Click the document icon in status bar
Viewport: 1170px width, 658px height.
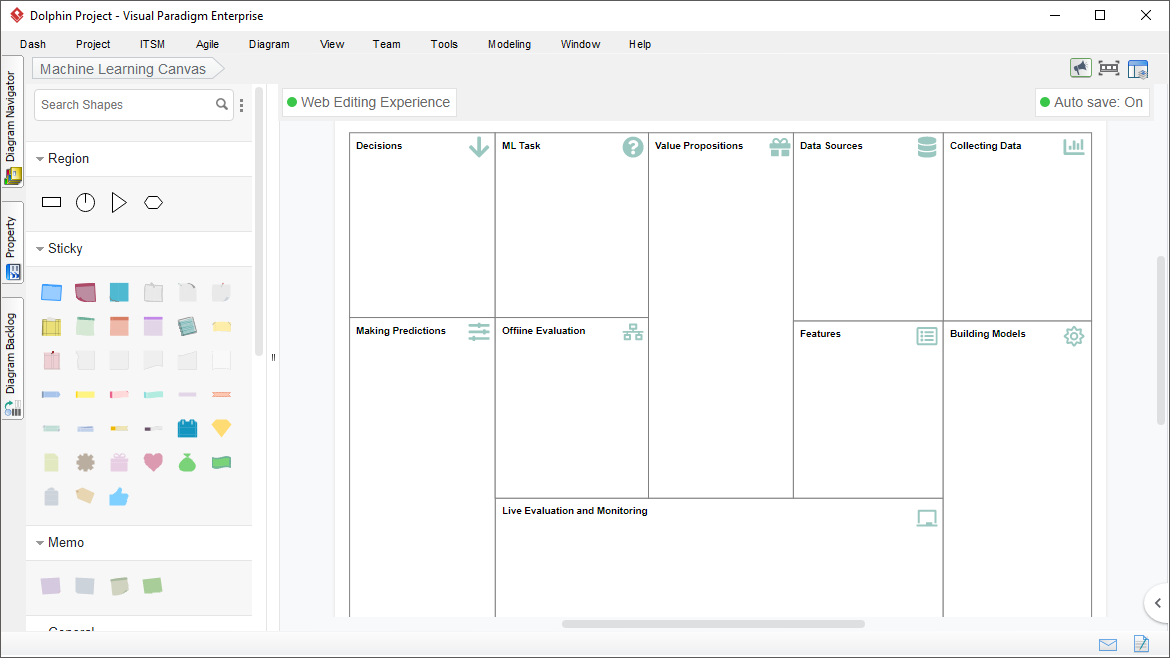pyautogui.click(x=1141, y=644)
